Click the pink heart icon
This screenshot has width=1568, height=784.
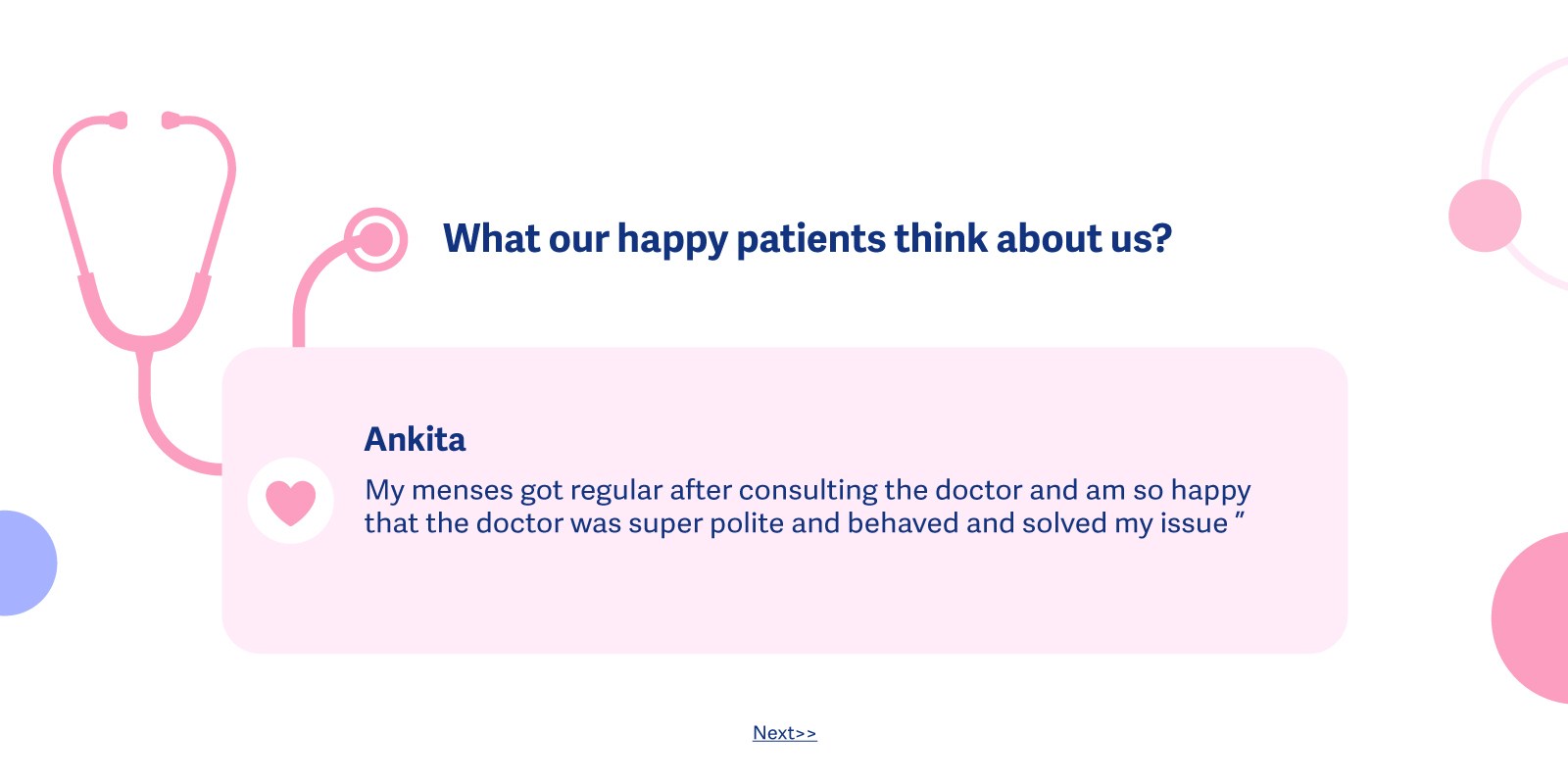click(291, 502)
